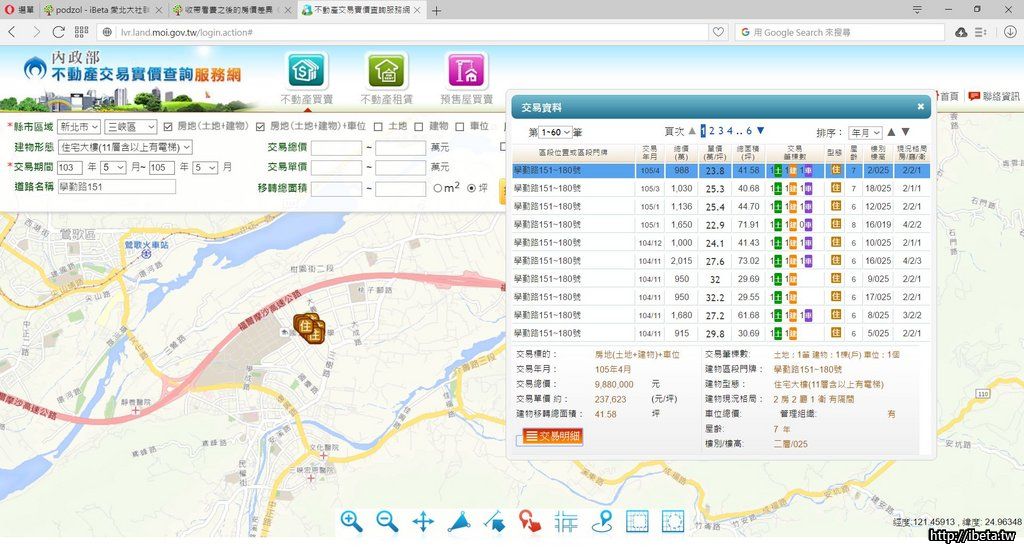Select the pan arrows map tool

click(x=423, y=520)
